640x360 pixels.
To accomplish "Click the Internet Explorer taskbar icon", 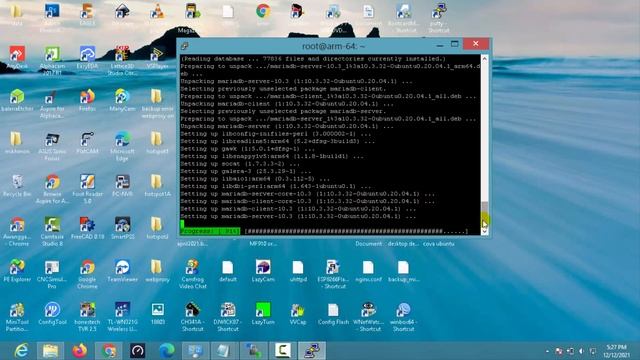I will coord(21,351).
